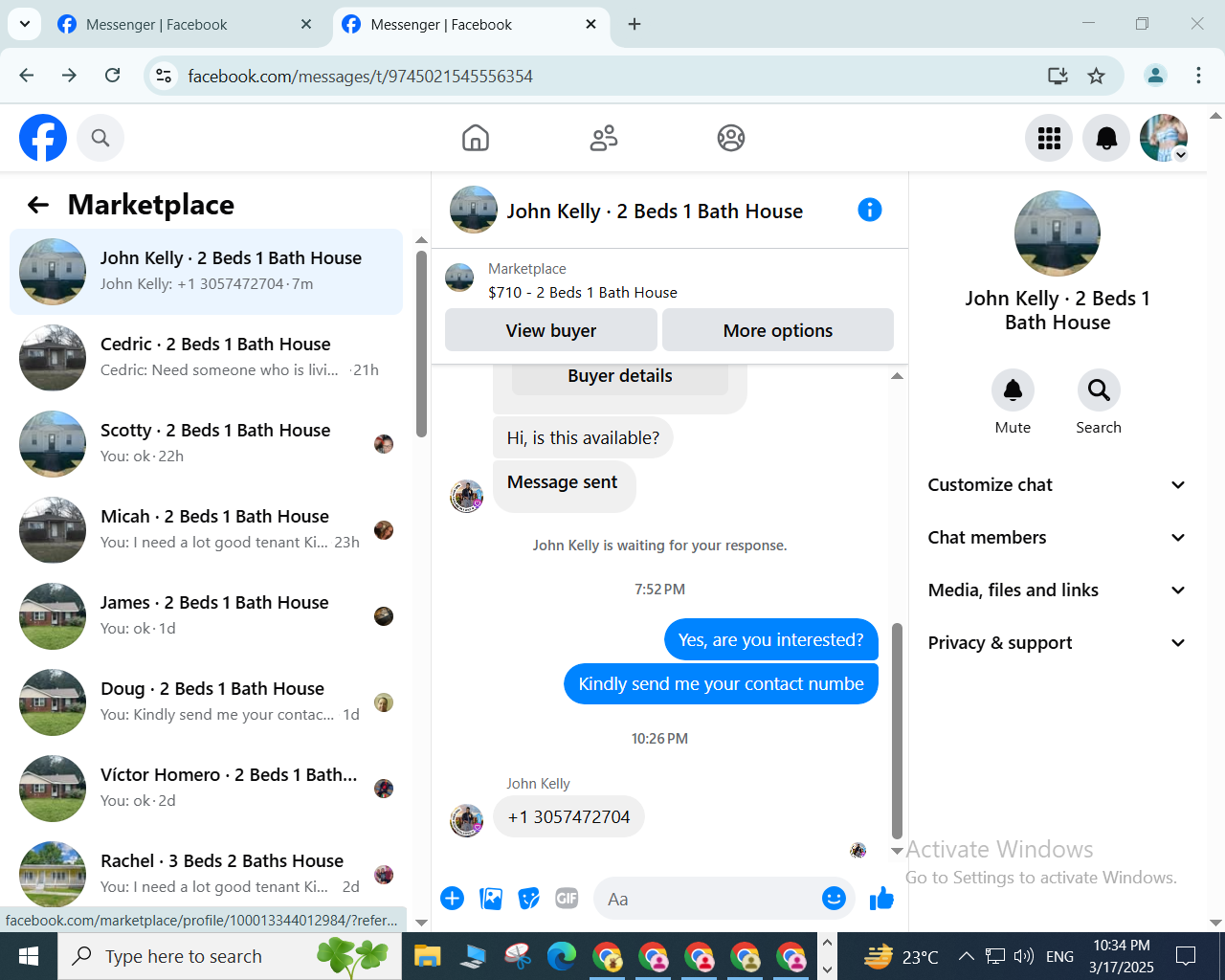1225x980 pixels.
Task: Expand the Privacy & support section
Action: tap(1058, 643)
